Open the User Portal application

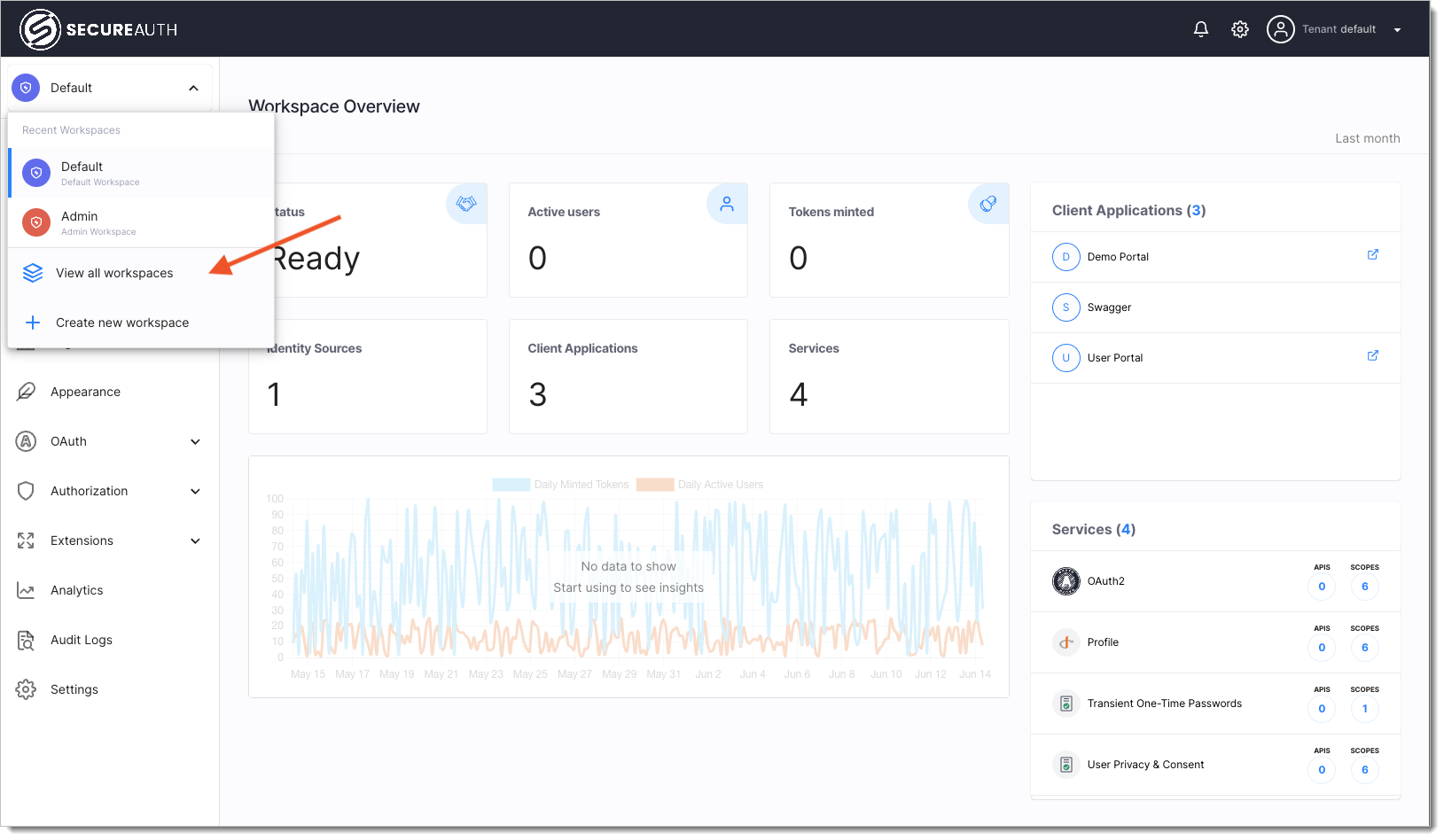(1215, 358)
